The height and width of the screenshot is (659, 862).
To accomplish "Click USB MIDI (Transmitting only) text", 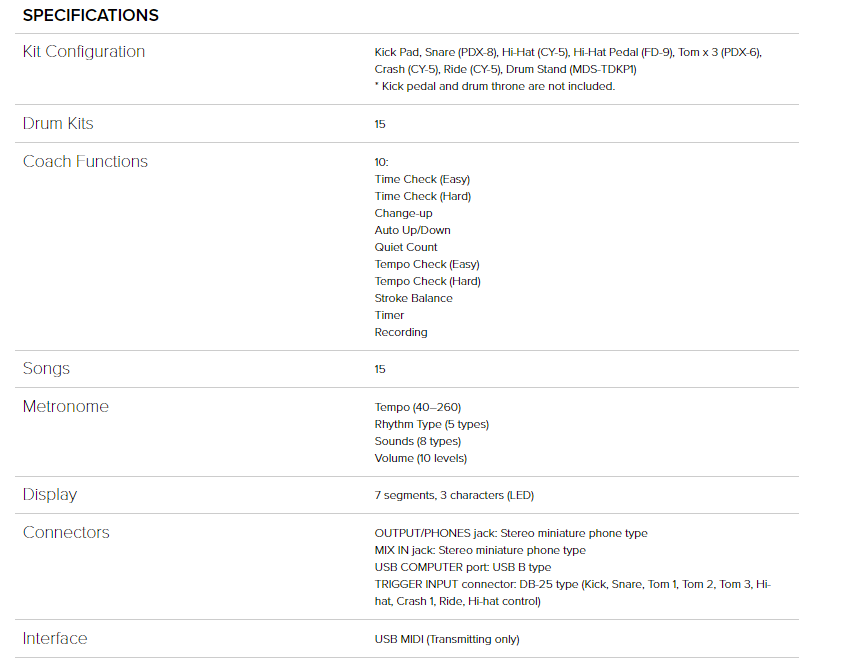I will (x=447, y=639).
